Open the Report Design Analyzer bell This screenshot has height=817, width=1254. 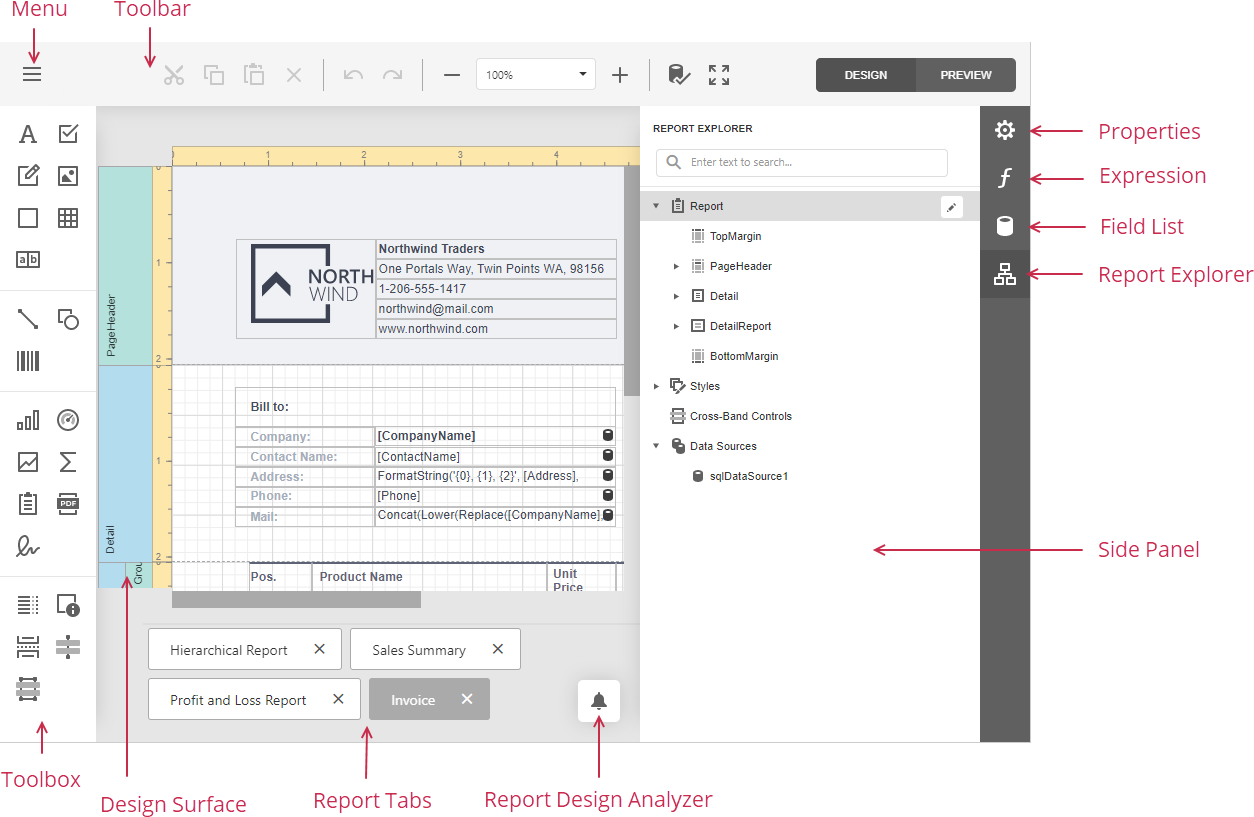click(x=599, y=701)
